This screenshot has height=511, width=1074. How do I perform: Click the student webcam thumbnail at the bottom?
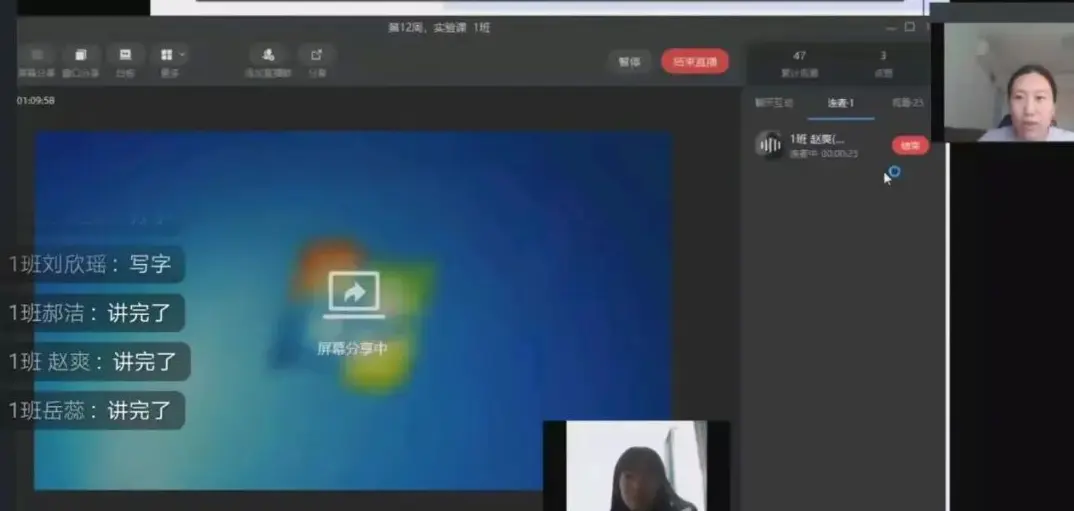pos(636,466)
